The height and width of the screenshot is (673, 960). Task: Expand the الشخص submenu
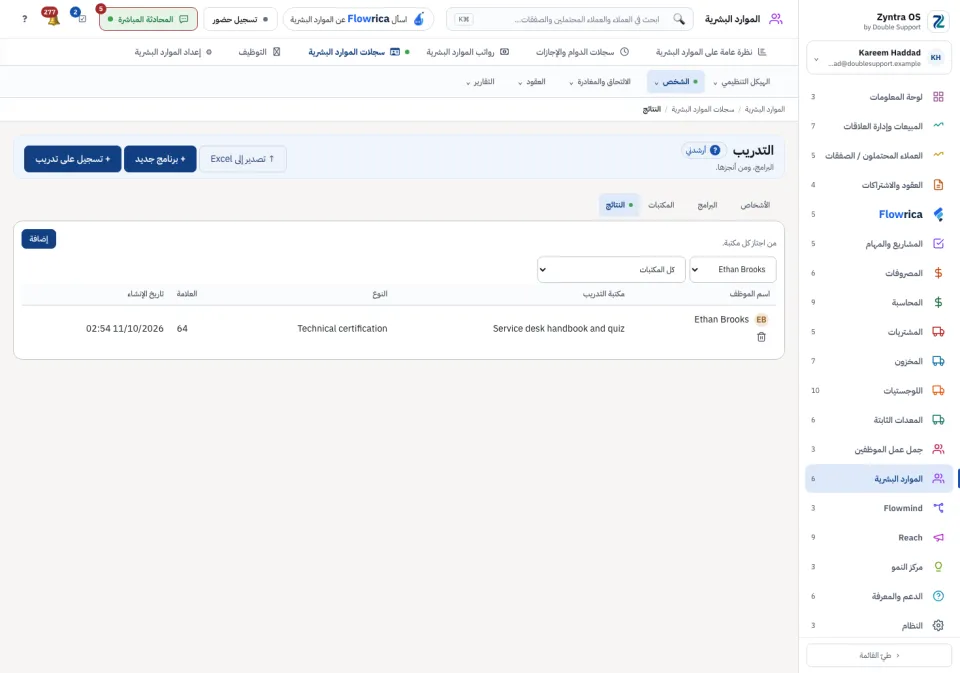click(675, 82)
